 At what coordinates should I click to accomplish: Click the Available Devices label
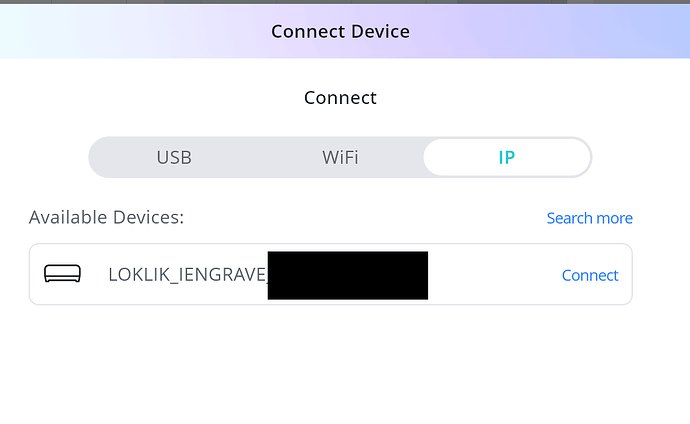tap(107, 217)
